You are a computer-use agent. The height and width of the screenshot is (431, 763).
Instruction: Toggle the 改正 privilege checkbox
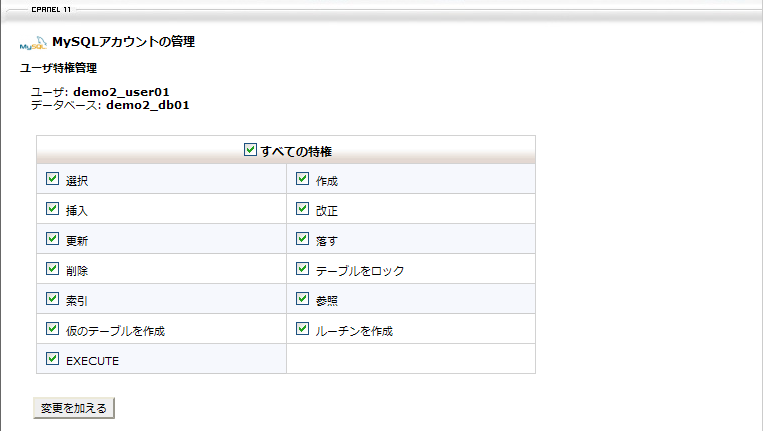(303, 209)
